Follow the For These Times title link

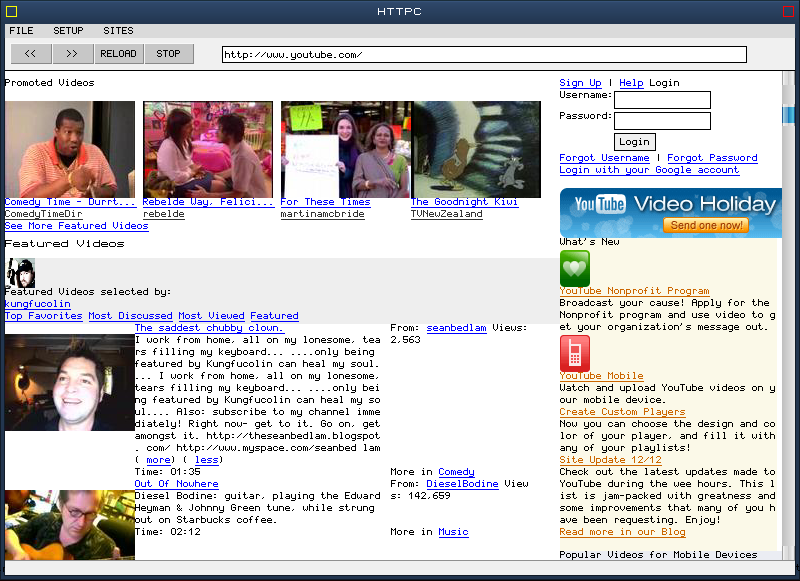[x=326, y=202]
